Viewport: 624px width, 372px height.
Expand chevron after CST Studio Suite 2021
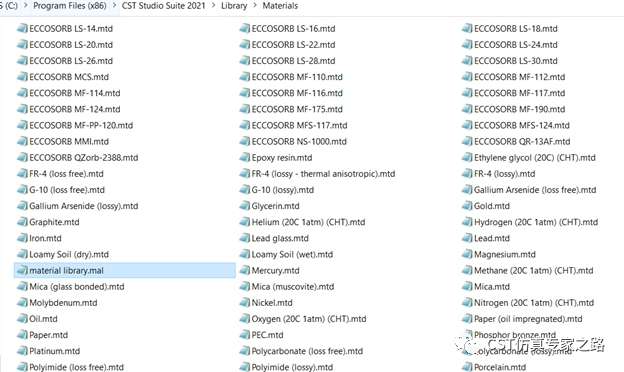(x=214, y=6)
